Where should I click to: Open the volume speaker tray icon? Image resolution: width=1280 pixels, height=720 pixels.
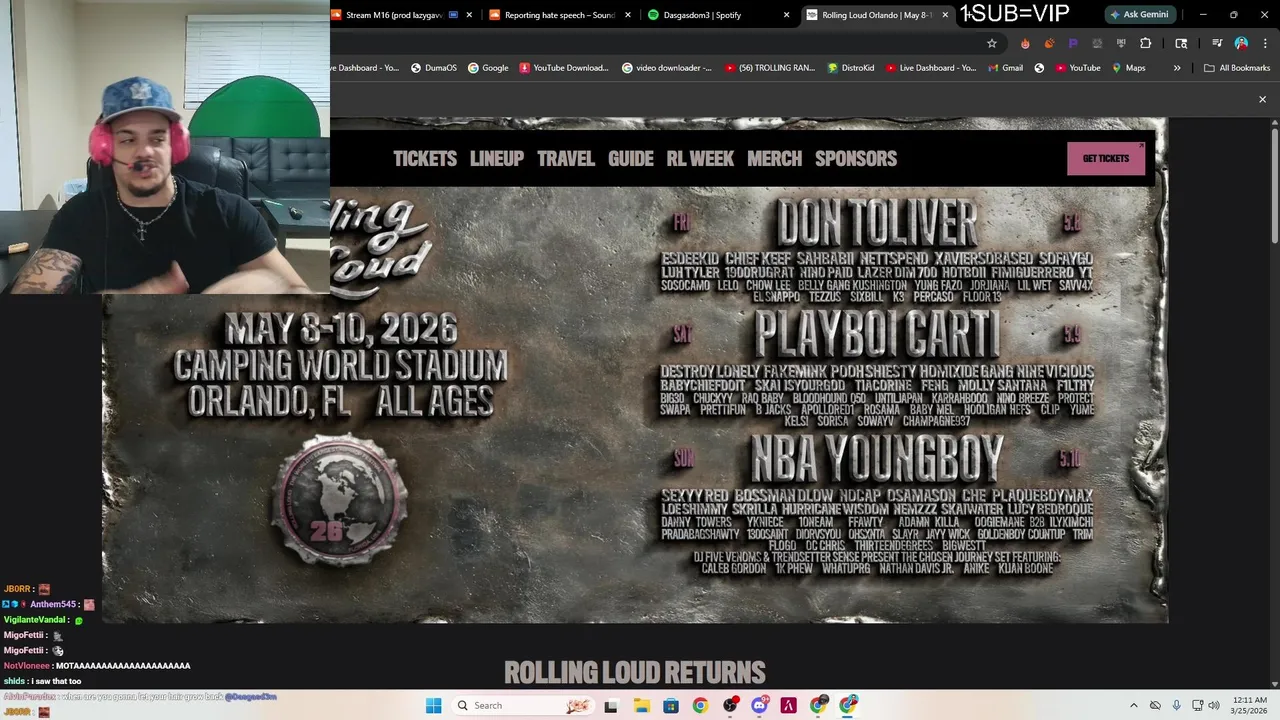(x=1213, y=705)
